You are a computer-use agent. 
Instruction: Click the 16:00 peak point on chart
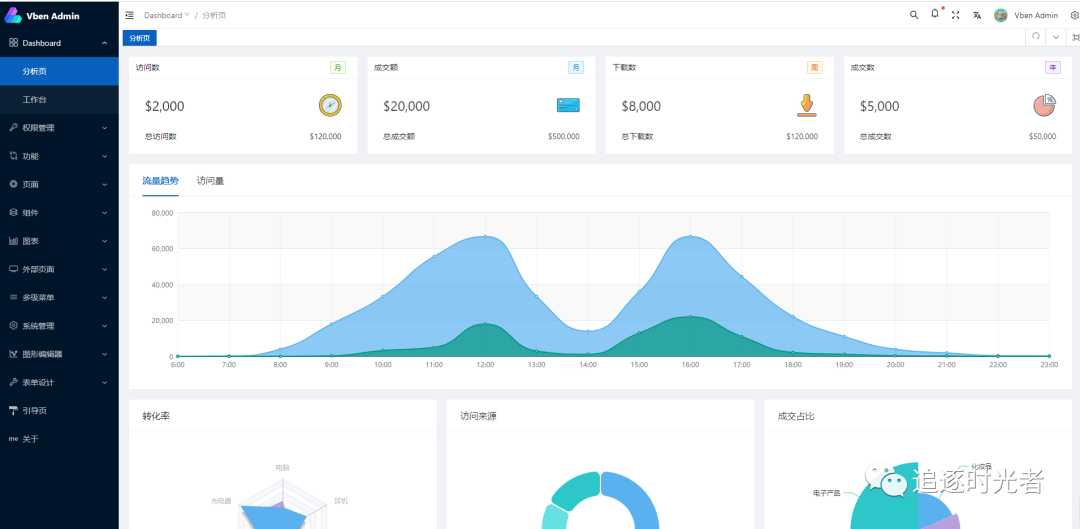coord(690,237)
